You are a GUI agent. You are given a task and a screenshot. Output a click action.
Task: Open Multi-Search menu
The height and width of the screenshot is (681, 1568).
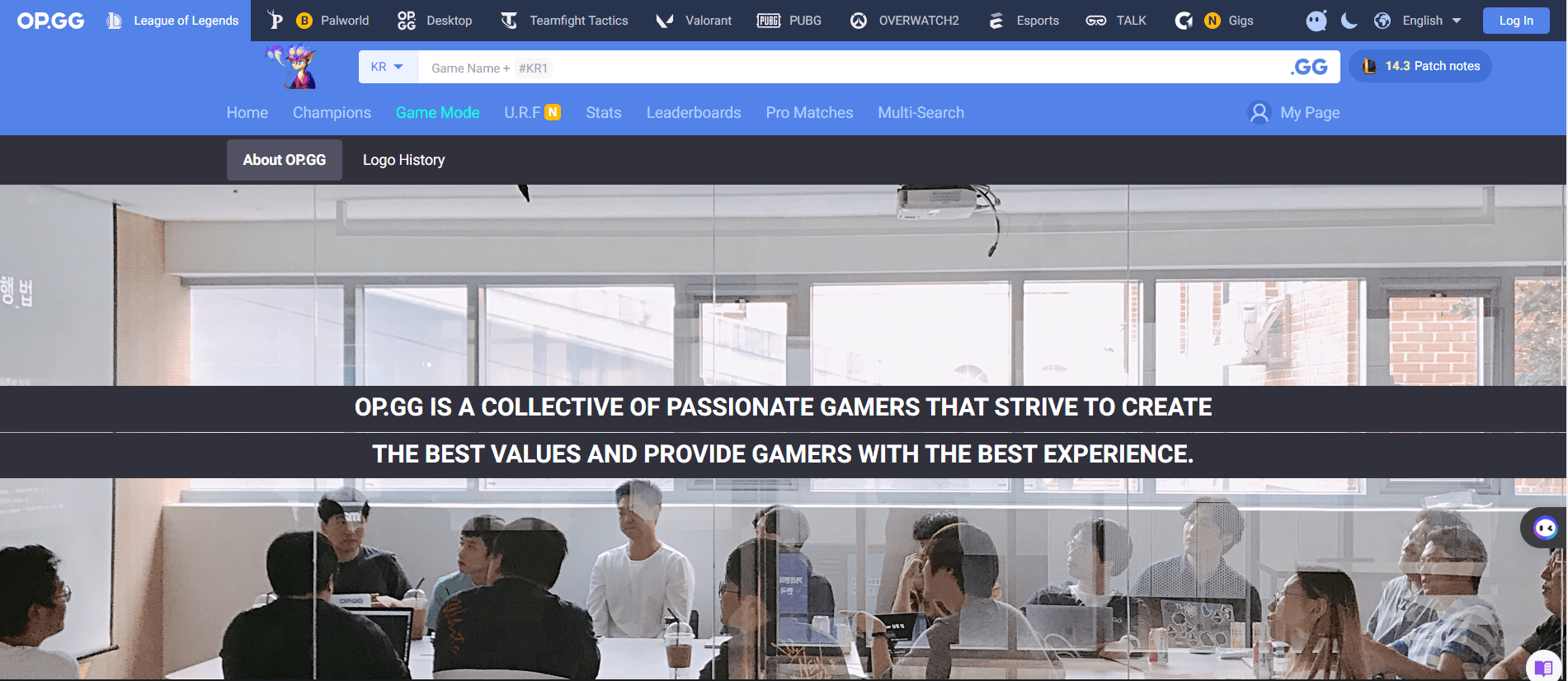click(x=921, y=113)
